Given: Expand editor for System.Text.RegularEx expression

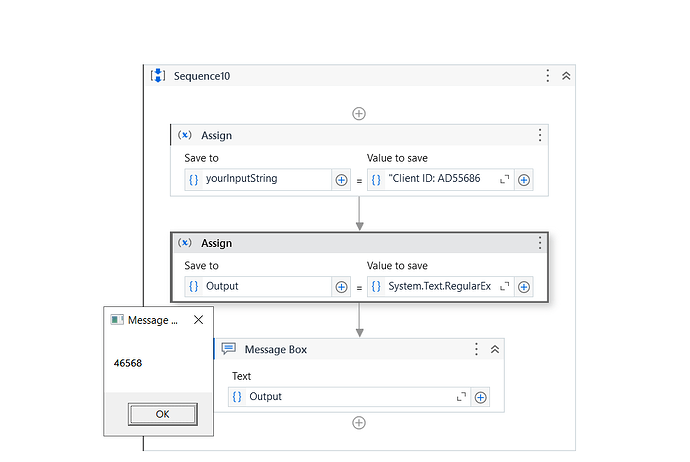Looking at the screenshot, I should [505, 287].
